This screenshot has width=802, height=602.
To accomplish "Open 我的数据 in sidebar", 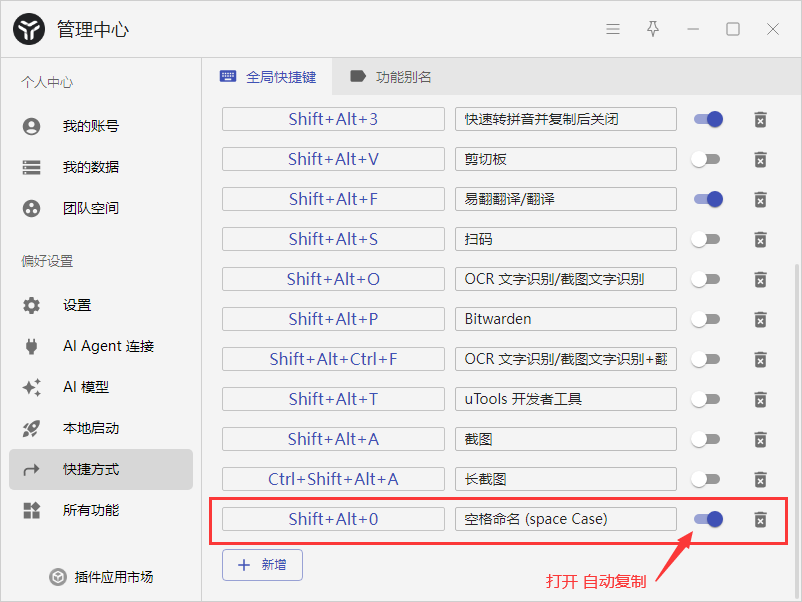I will click(x=101, y=167).
